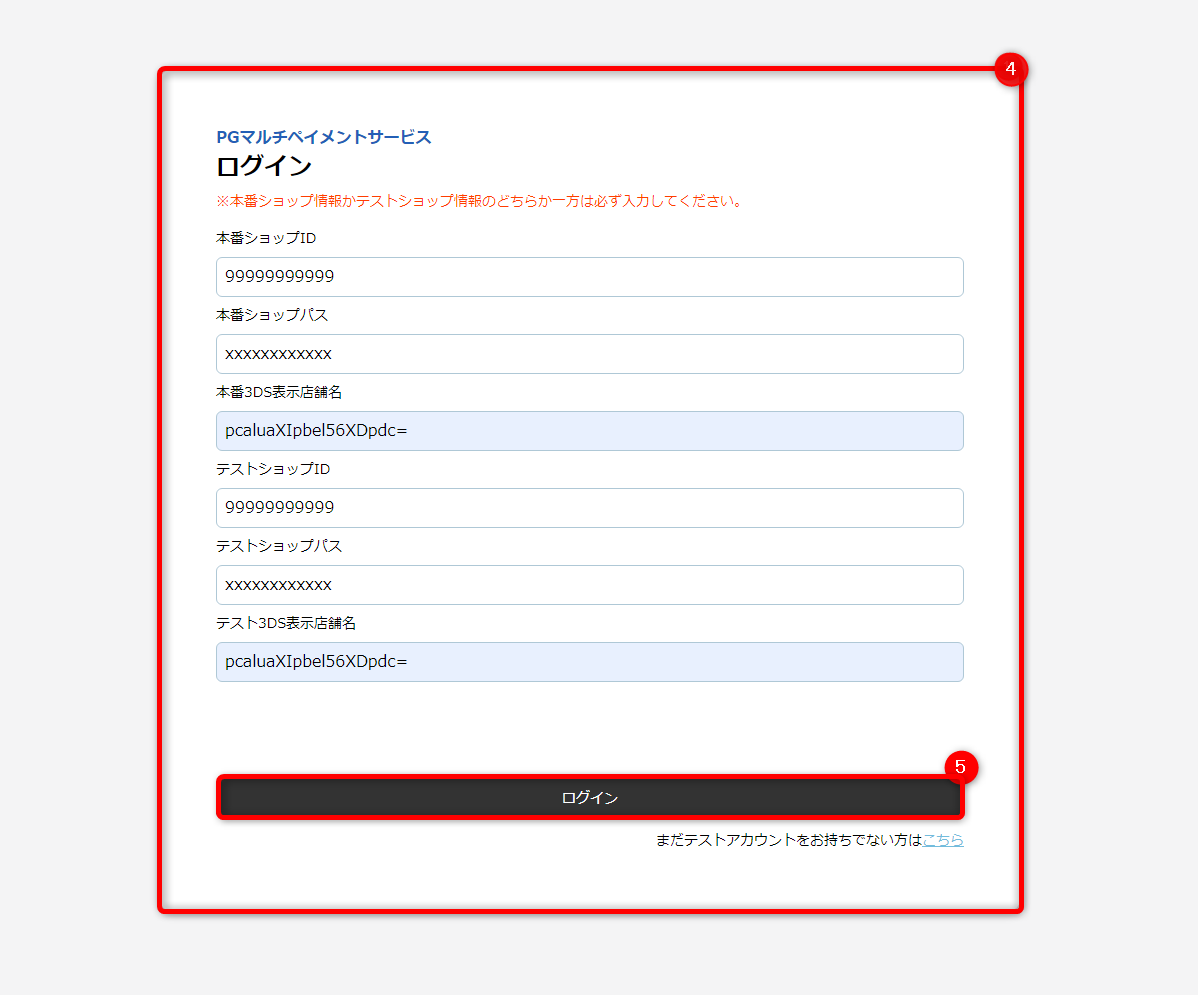The height and width of the screenshot is (995, 1198).
Task: Click the 本番ショップパス input field
Action: click(590, 354)
